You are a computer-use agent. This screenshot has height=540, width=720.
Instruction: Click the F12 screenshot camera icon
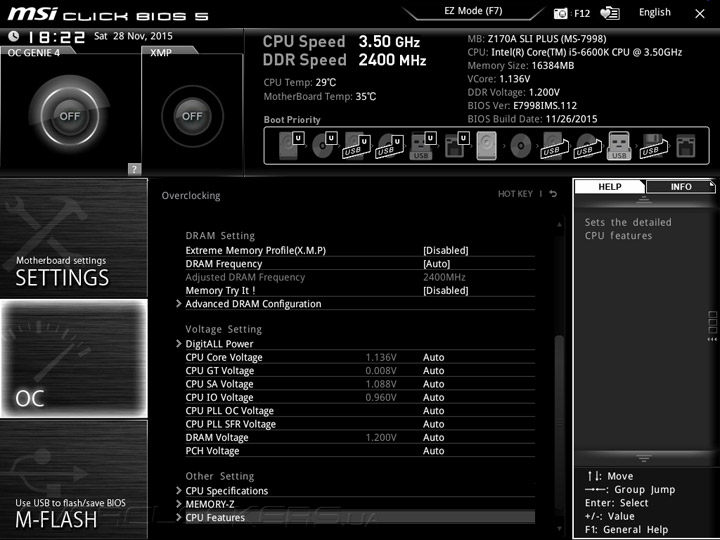tap(560, 13)
